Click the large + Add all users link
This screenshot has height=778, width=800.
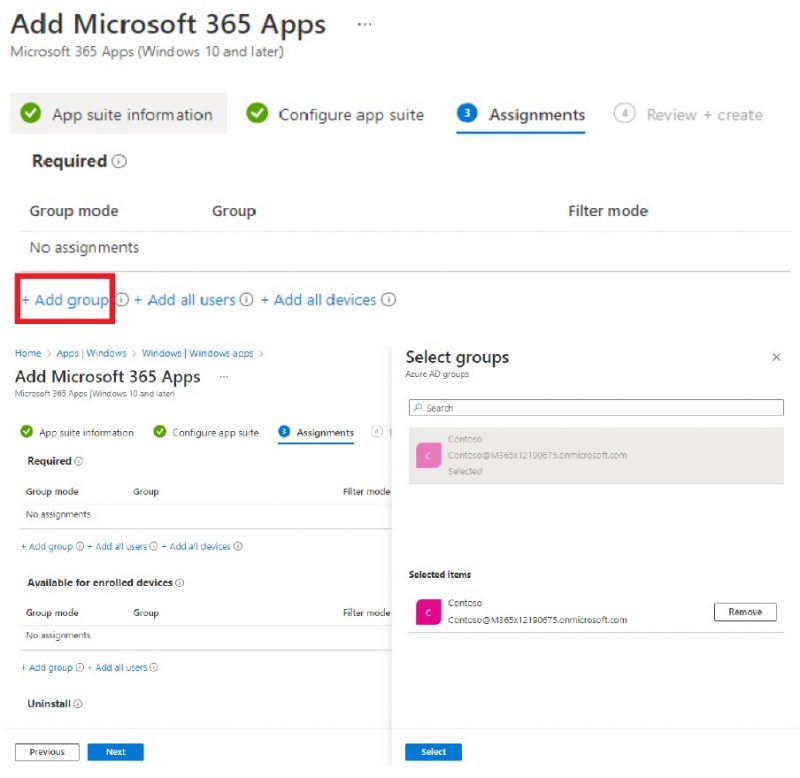(x=185, y=299)
